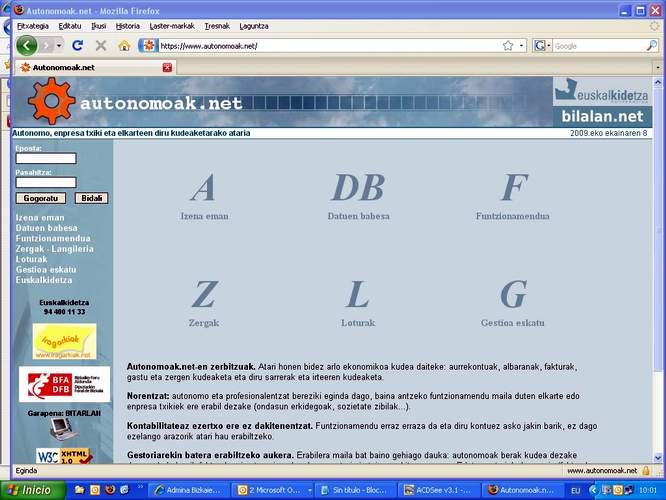Viewport: 666px width, 500px height.
Task: Open the Izena eman sidebar link
Action: 40,218
